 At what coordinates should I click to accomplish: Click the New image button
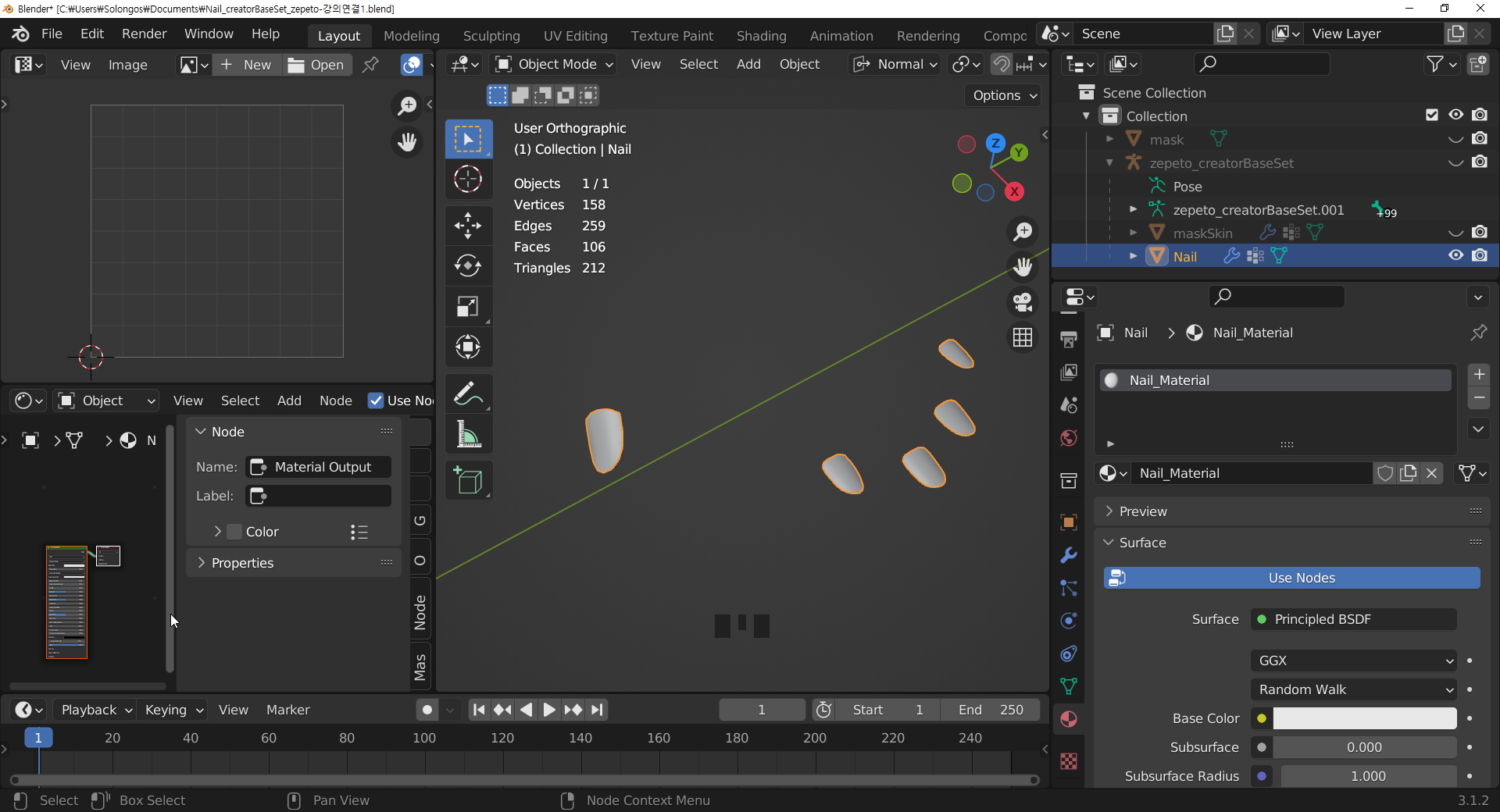point(247,65)
